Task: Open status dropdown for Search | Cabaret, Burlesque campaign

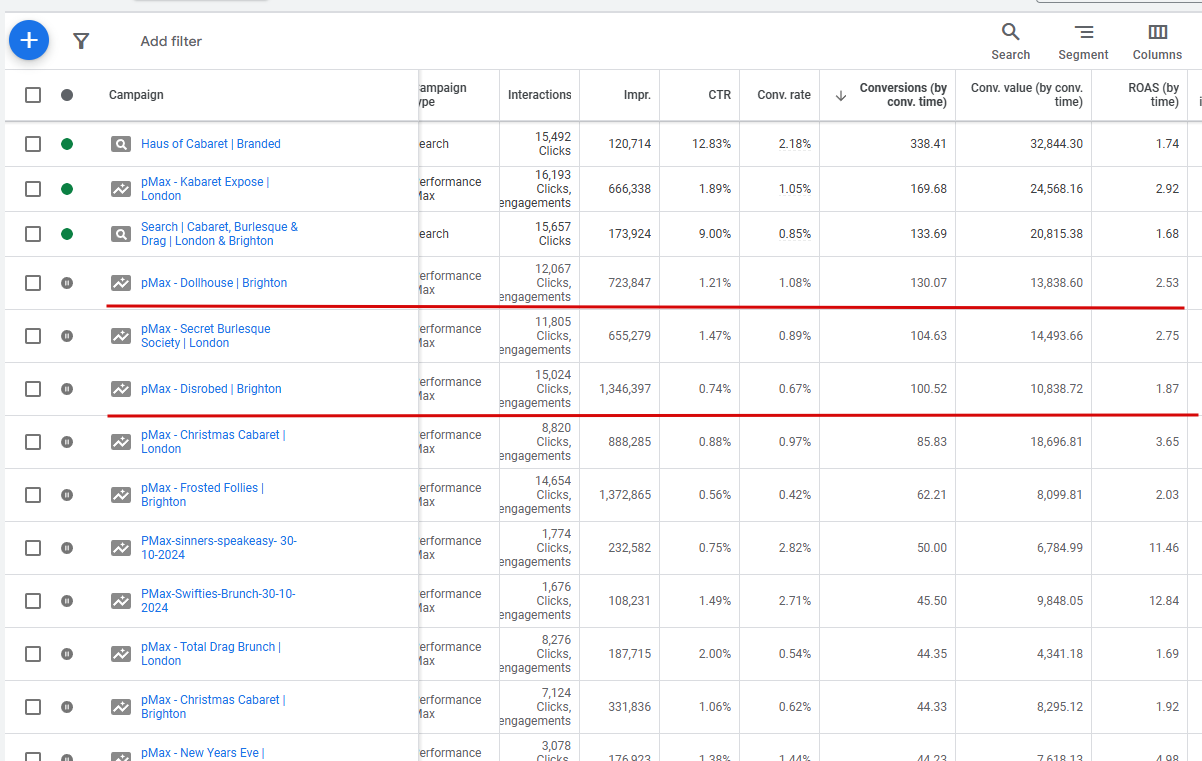Action: 67,234
